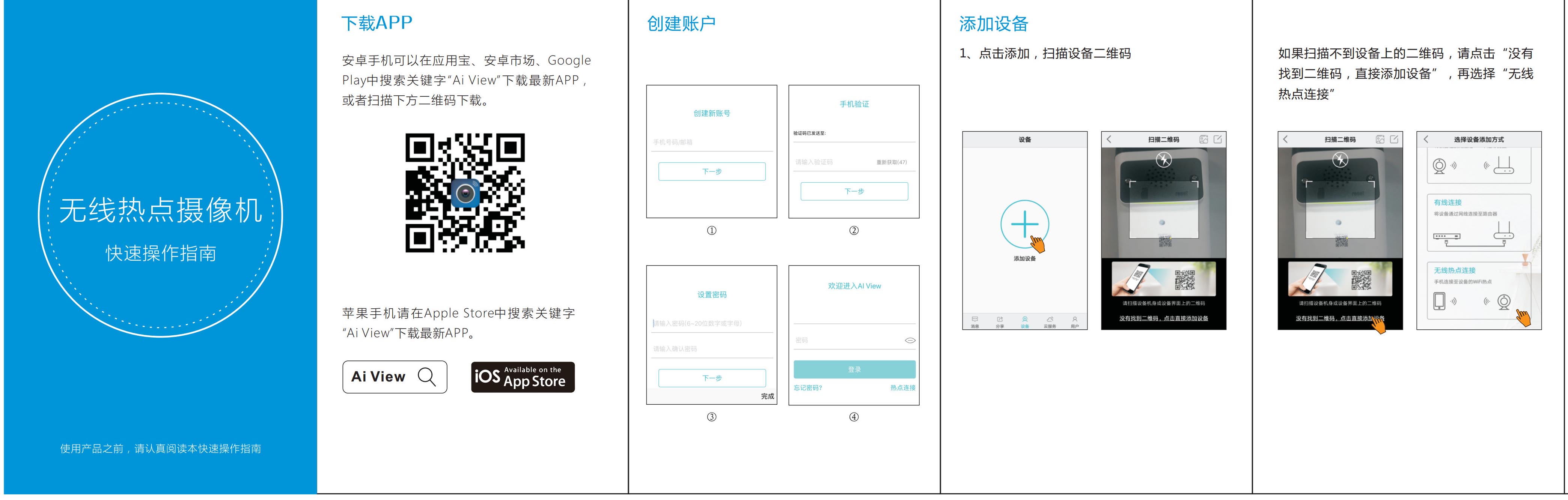Image resolution: width=1568 pixels, height=500 pixels.
Task: Click the 添加设备 section heading
Action: (993, 24)
